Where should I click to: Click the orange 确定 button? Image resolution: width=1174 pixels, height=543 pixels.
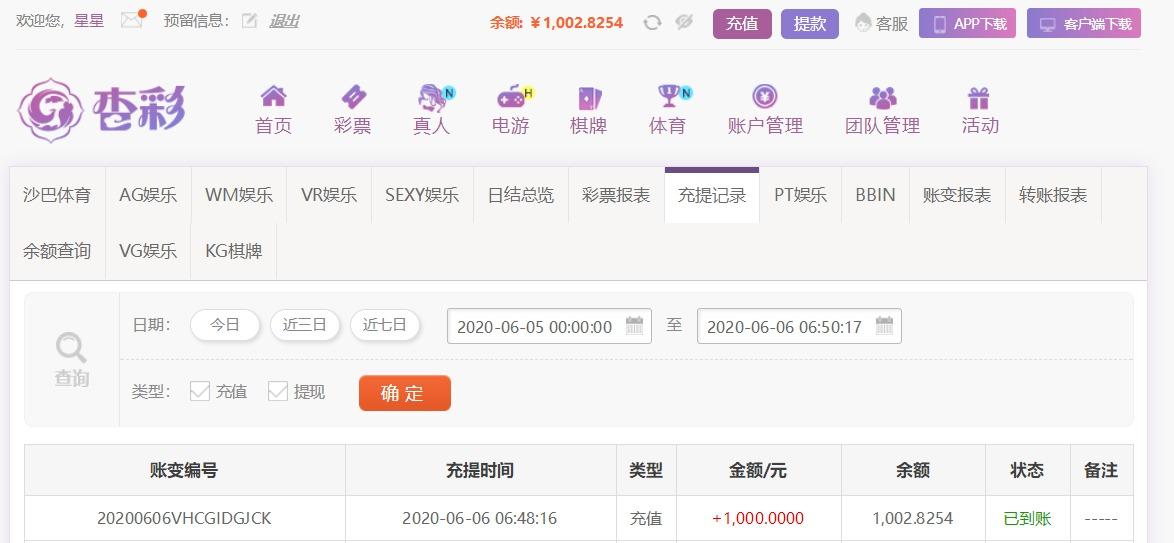[x=405, y=393]
